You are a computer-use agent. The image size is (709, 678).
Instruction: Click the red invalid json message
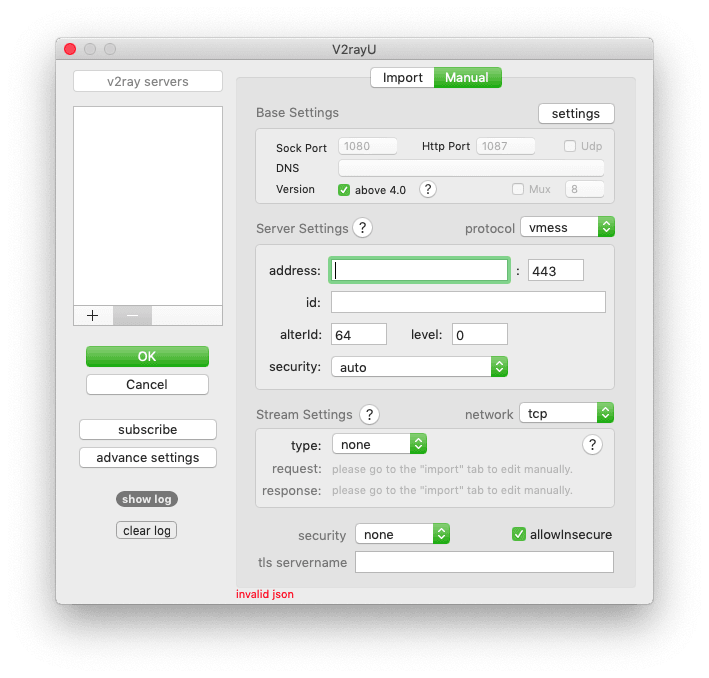(265, 594)
